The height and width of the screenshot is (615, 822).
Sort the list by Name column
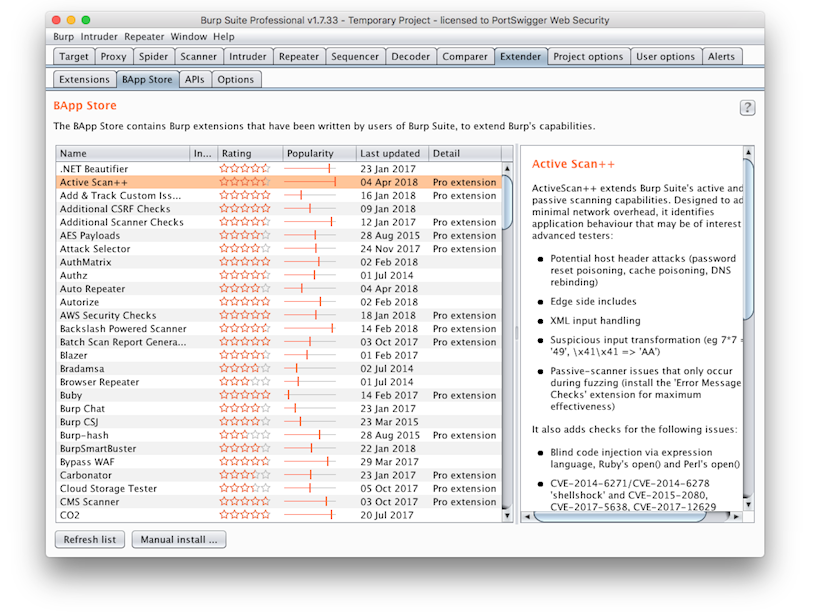coord(123,154)
